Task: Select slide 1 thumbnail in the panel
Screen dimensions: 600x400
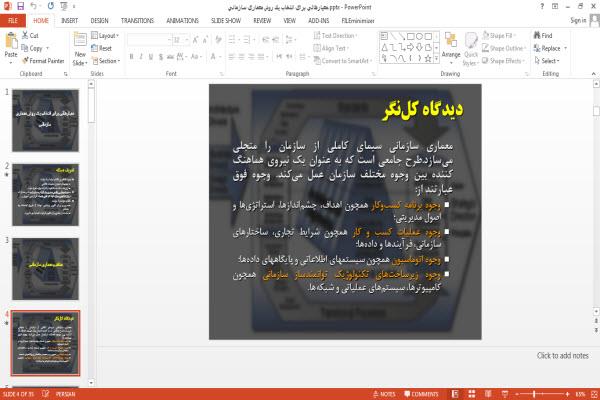Action: (46, 120)
